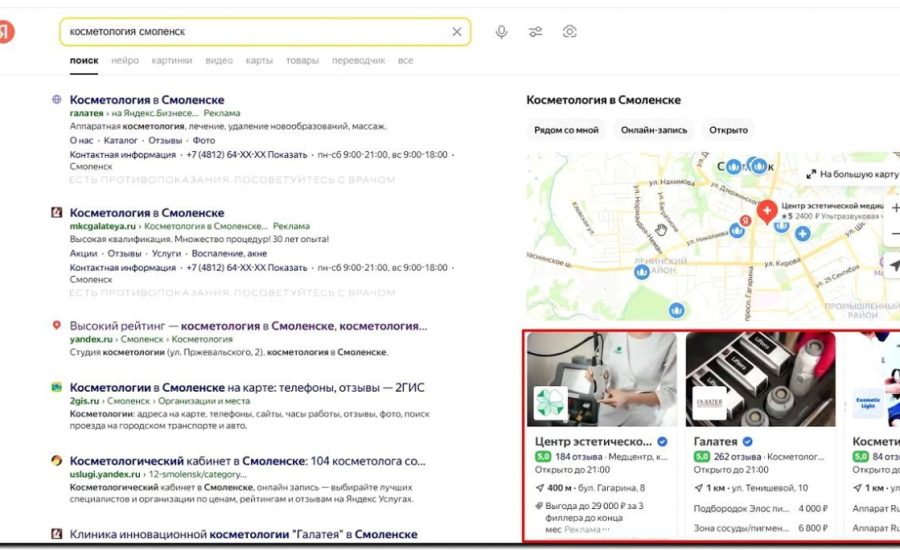Apply the Рядом со мной filter
Screen dimensions: 900x550
click(566, 130)
